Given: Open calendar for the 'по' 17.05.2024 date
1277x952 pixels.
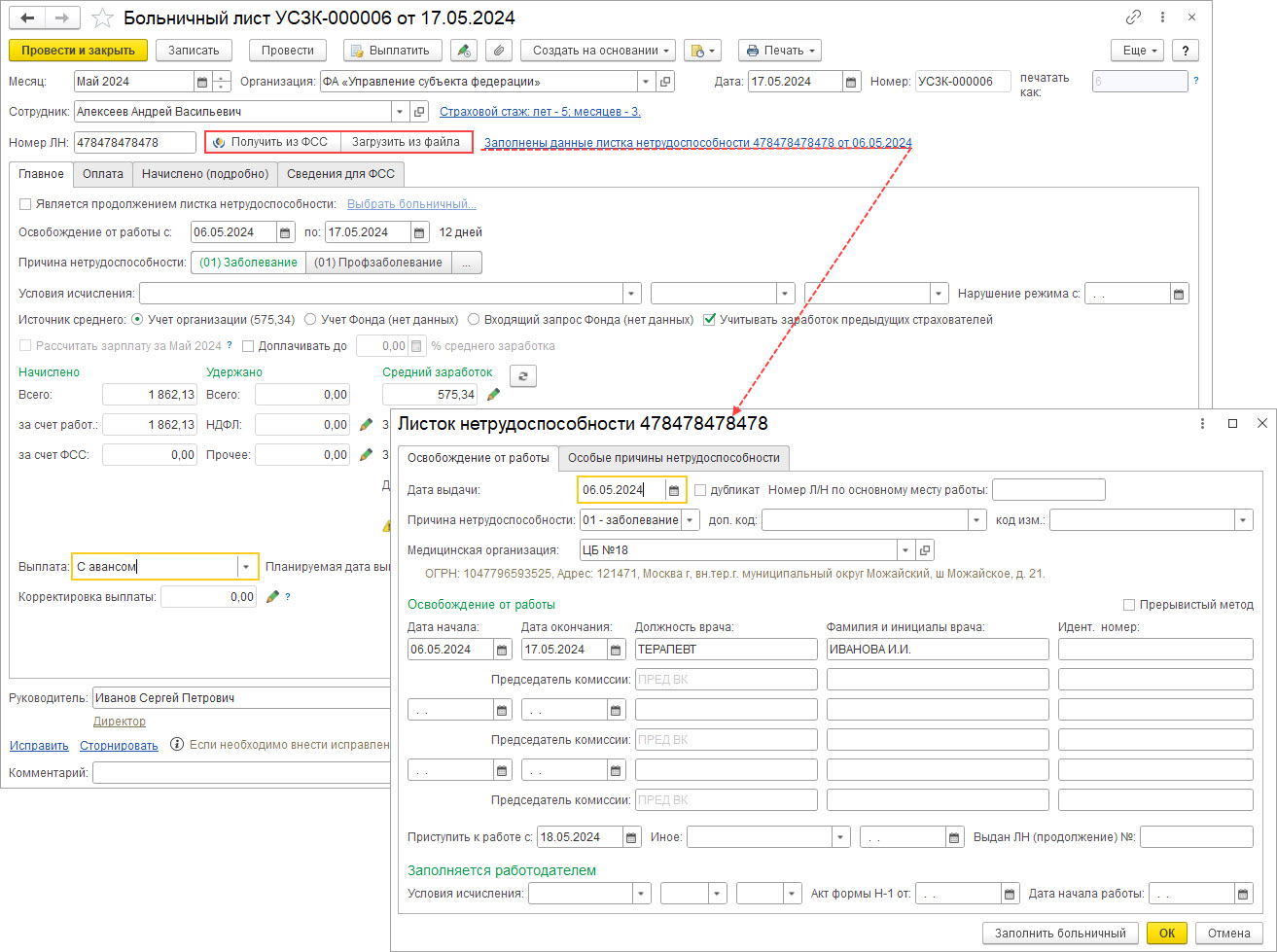Looking at the screenshot, I should click(x=419, y=232).
